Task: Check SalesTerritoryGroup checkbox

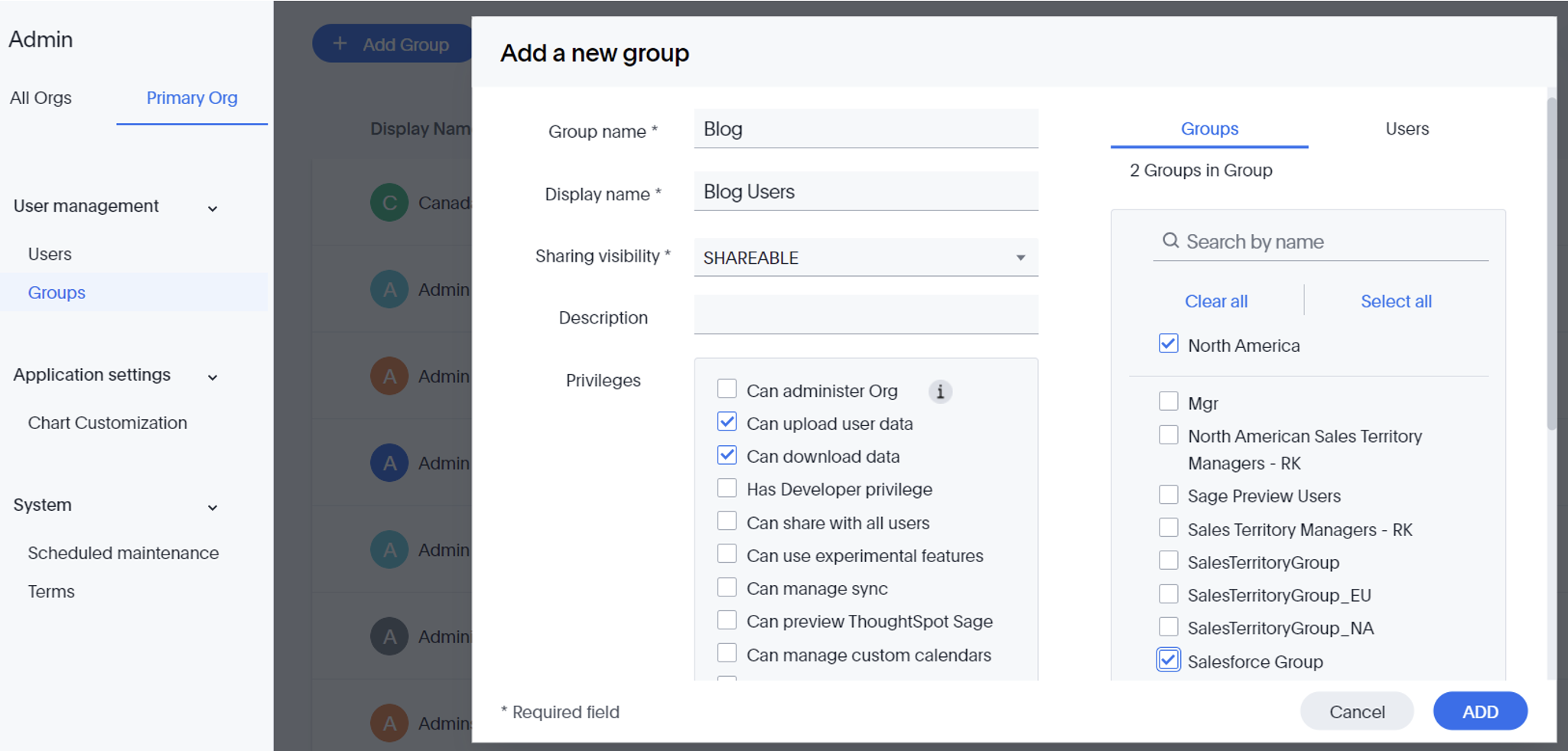Action: pos(1168,561)
